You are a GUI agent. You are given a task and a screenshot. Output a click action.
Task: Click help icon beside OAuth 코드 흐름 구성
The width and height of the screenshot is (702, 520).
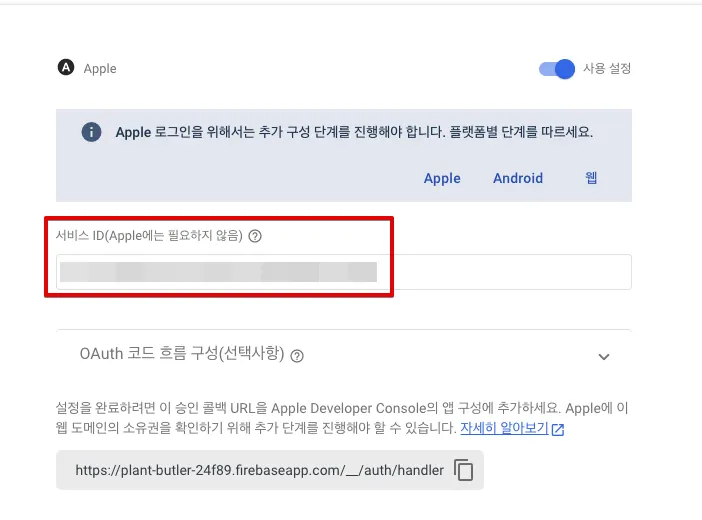297,356
